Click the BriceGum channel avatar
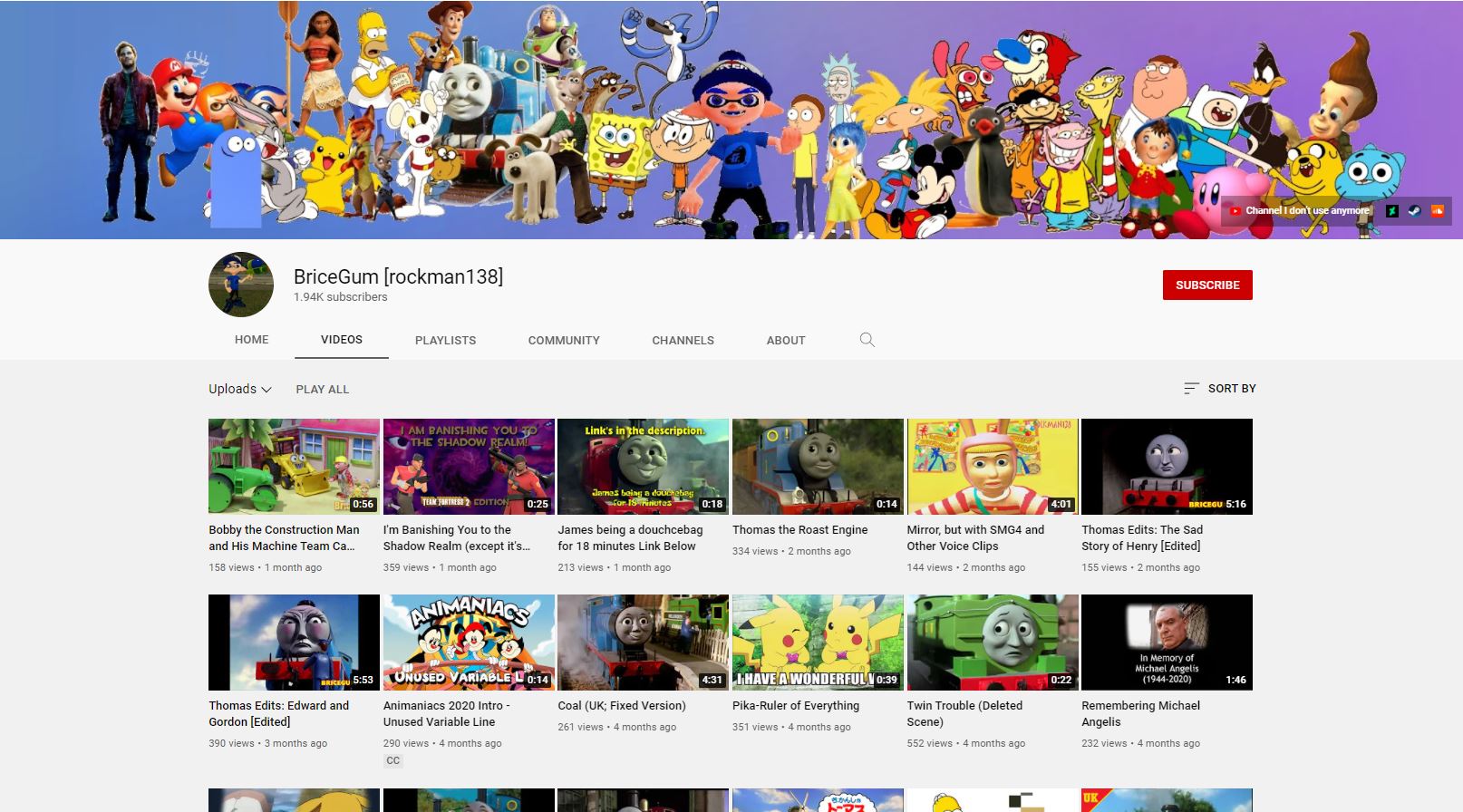 (x=241, y=285)
